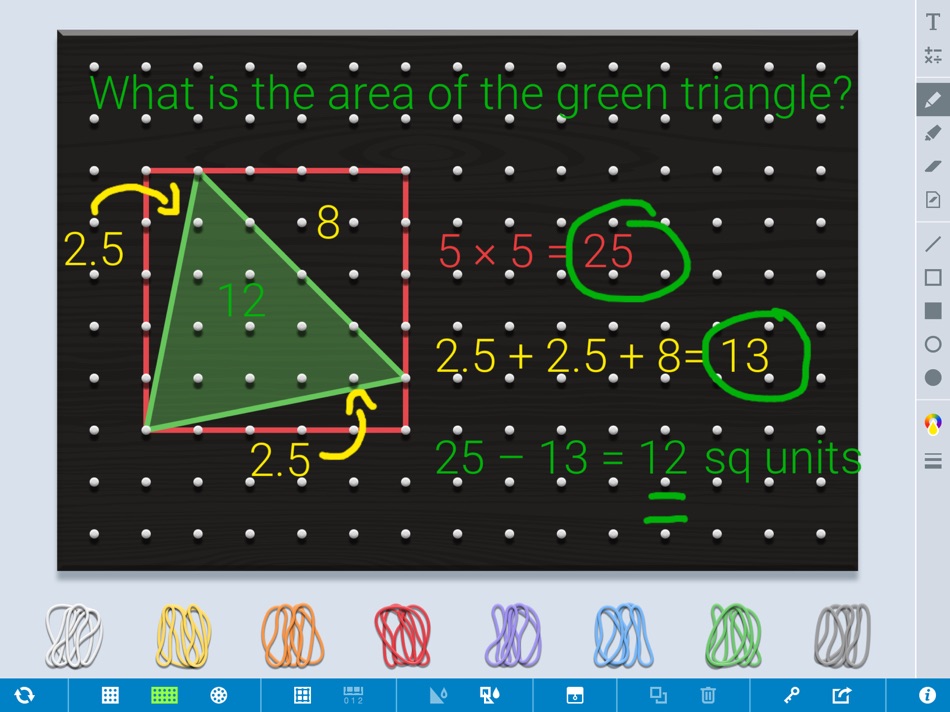Click the red '5 × 5 = 25' equation

click(x=536, y=251)
